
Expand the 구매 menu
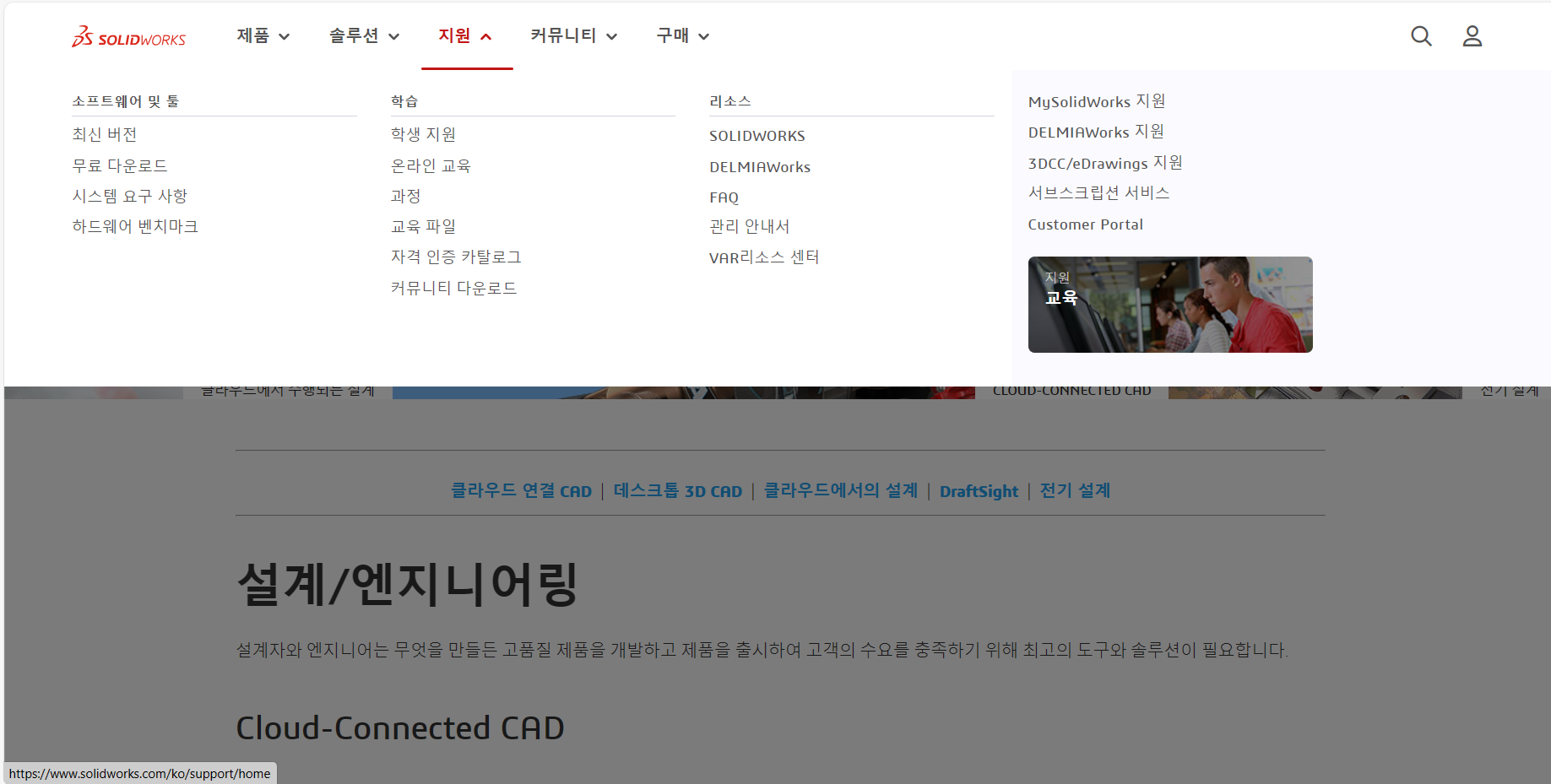(683, 35)
